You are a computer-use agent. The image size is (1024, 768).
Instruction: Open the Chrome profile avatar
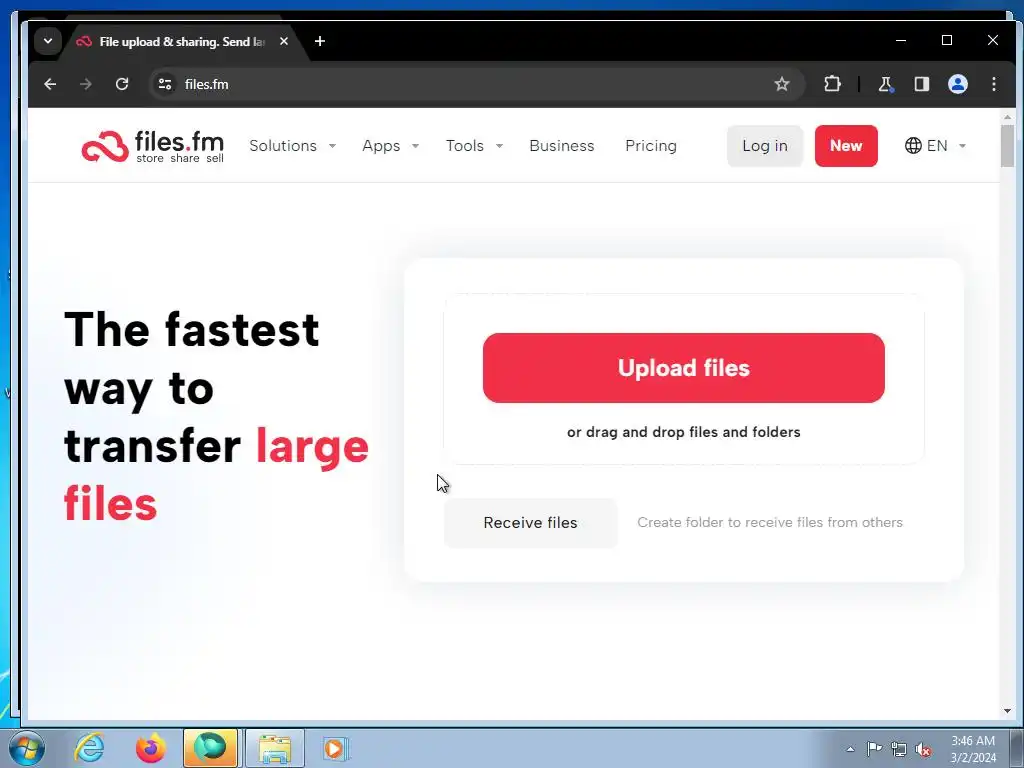coord(957,84)
